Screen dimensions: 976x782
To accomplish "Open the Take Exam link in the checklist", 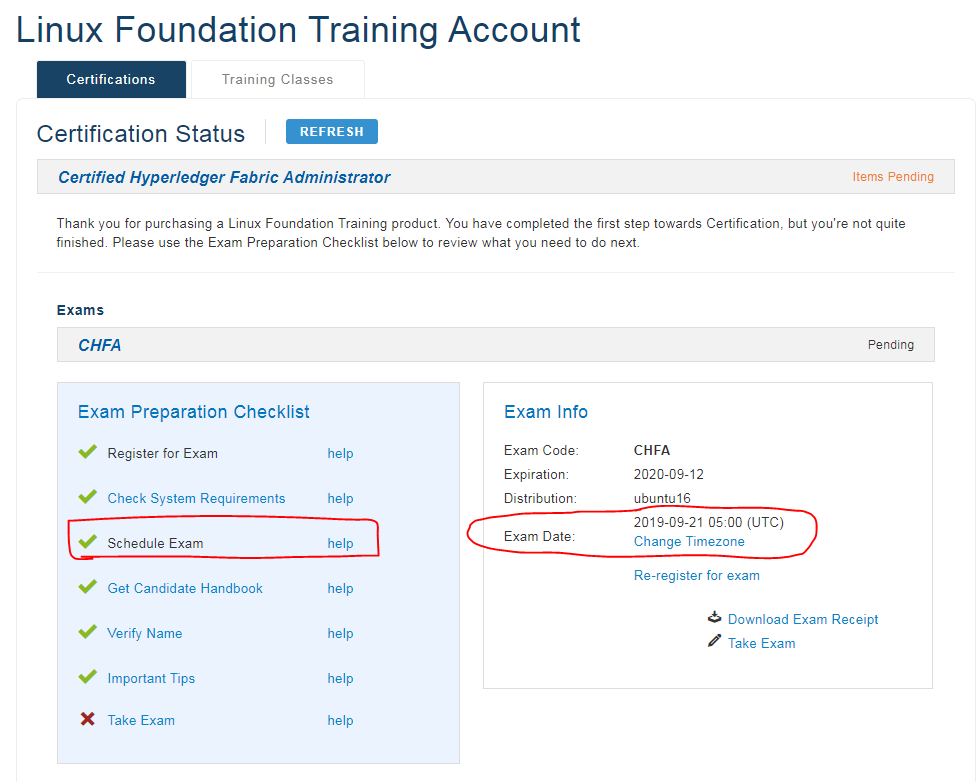I will click(141, 720).
